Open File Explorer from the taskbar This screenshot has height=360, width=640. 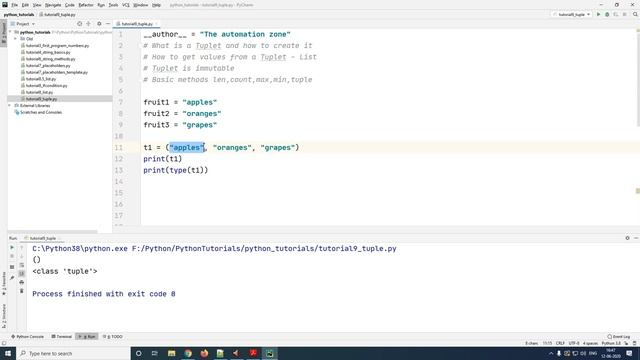[171, 353]
